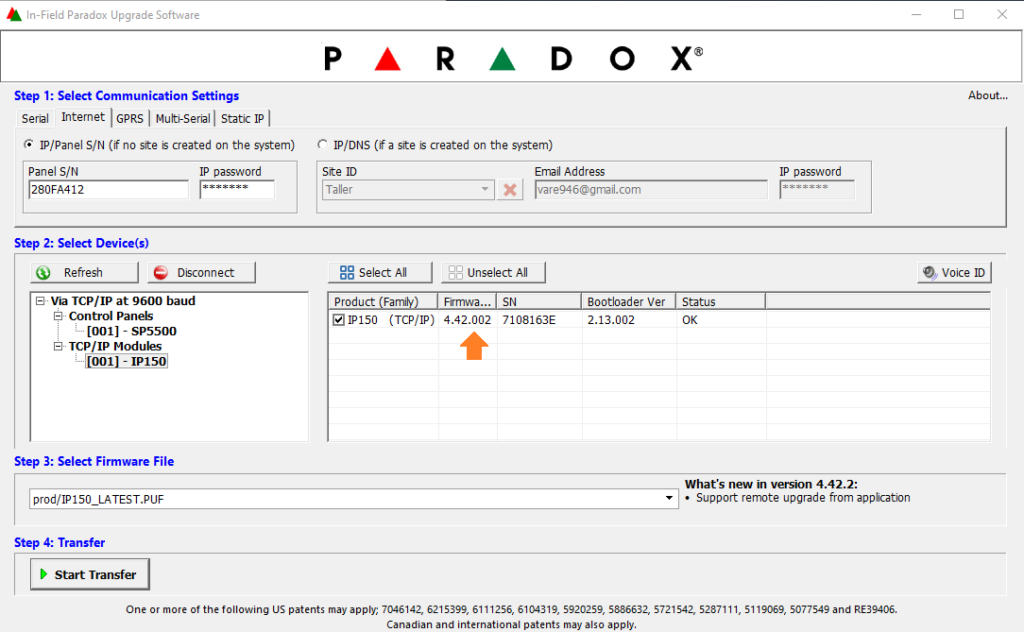Click the Voice ID speaker icon
Screen dimensions: 1024x632
pyautogui.click(x=929, y=272)
